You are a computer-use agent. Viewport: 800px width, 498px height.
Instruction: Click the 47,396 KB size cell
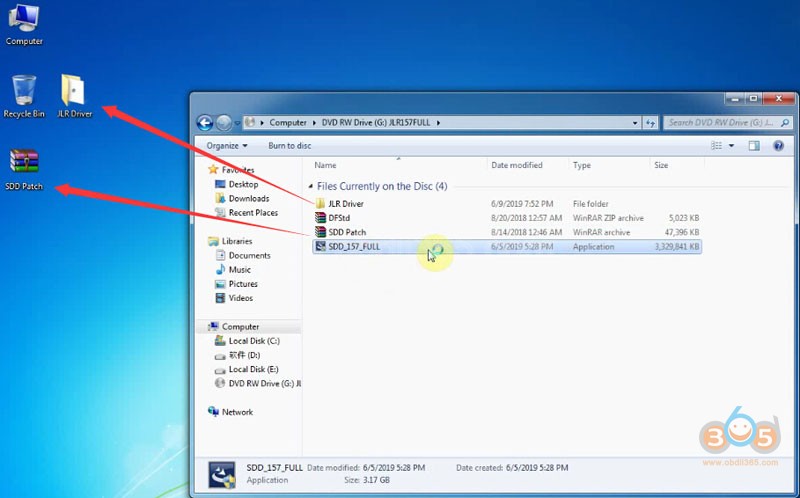point(682,232)
